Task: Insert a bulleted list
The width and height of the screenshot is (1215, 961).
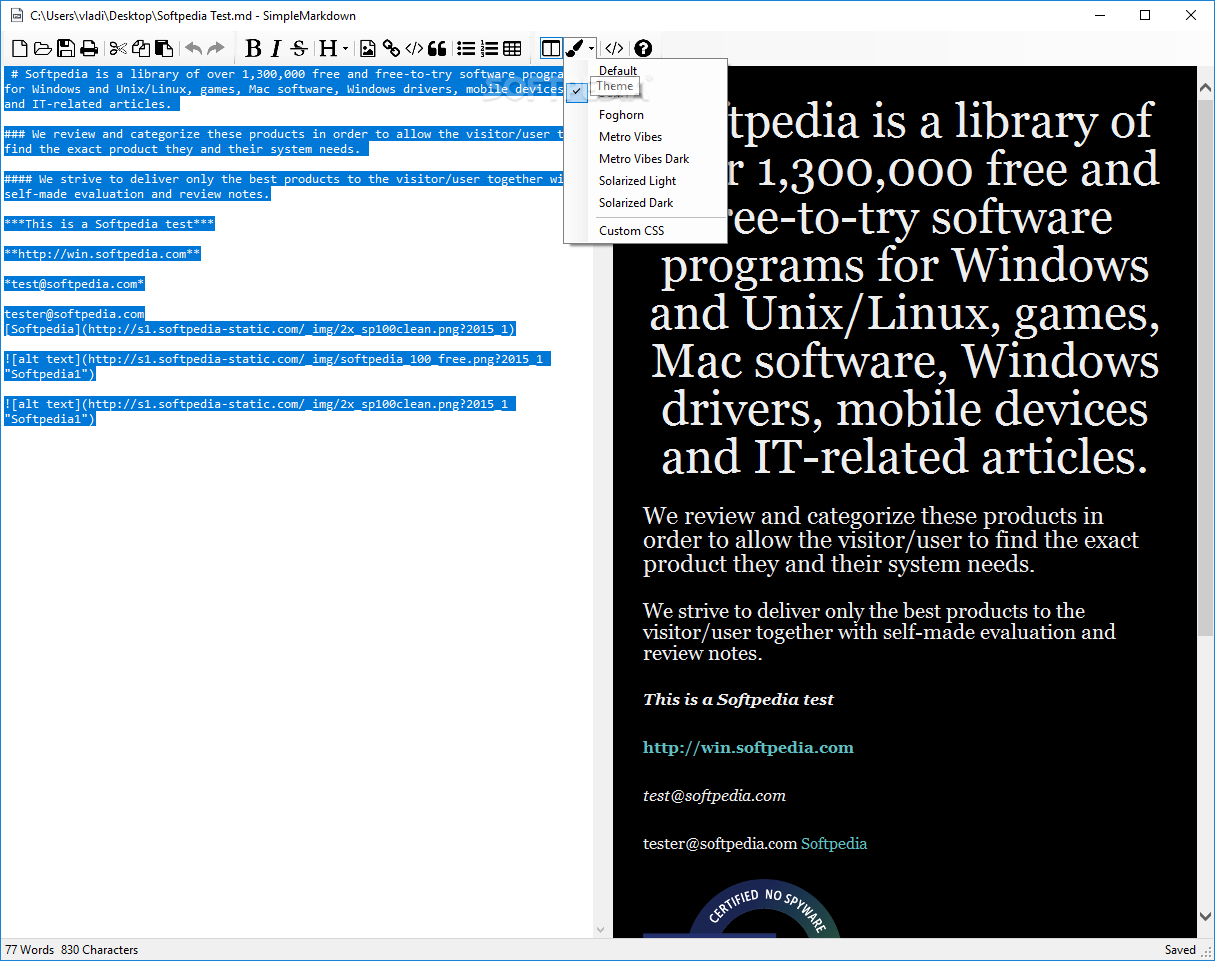Action: (466, 48)
